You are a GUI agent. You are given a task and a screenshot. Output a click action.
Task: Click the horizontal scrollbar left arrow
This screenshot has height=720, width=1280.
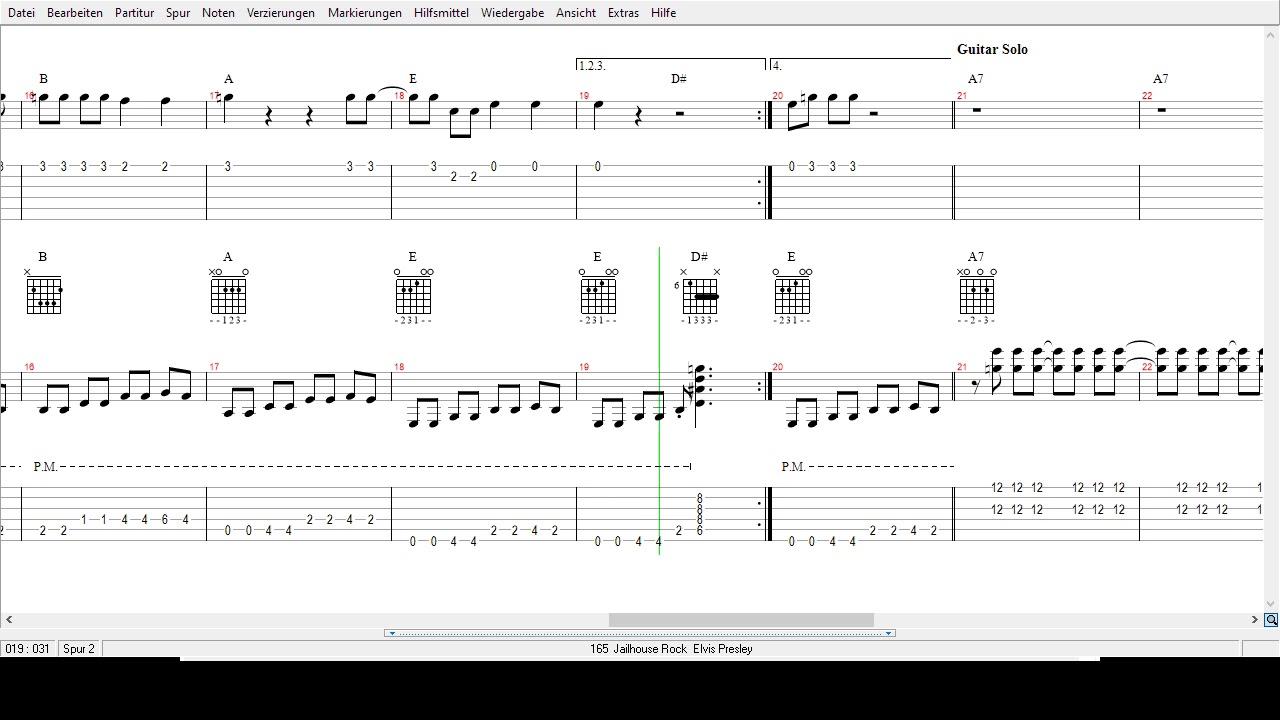pos(8,620)
